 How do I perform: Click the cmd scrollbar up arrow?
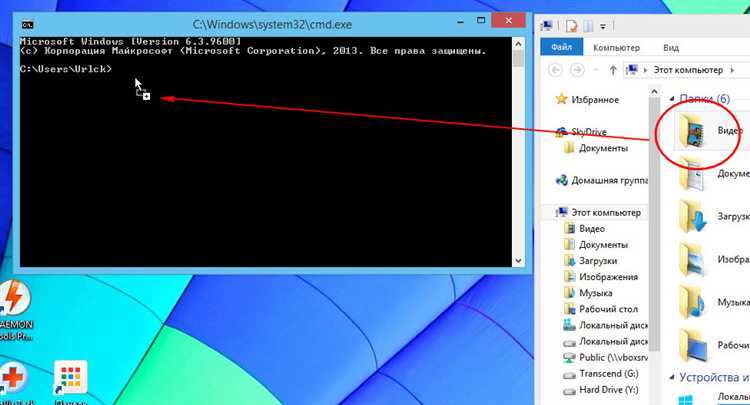point(518,44)
